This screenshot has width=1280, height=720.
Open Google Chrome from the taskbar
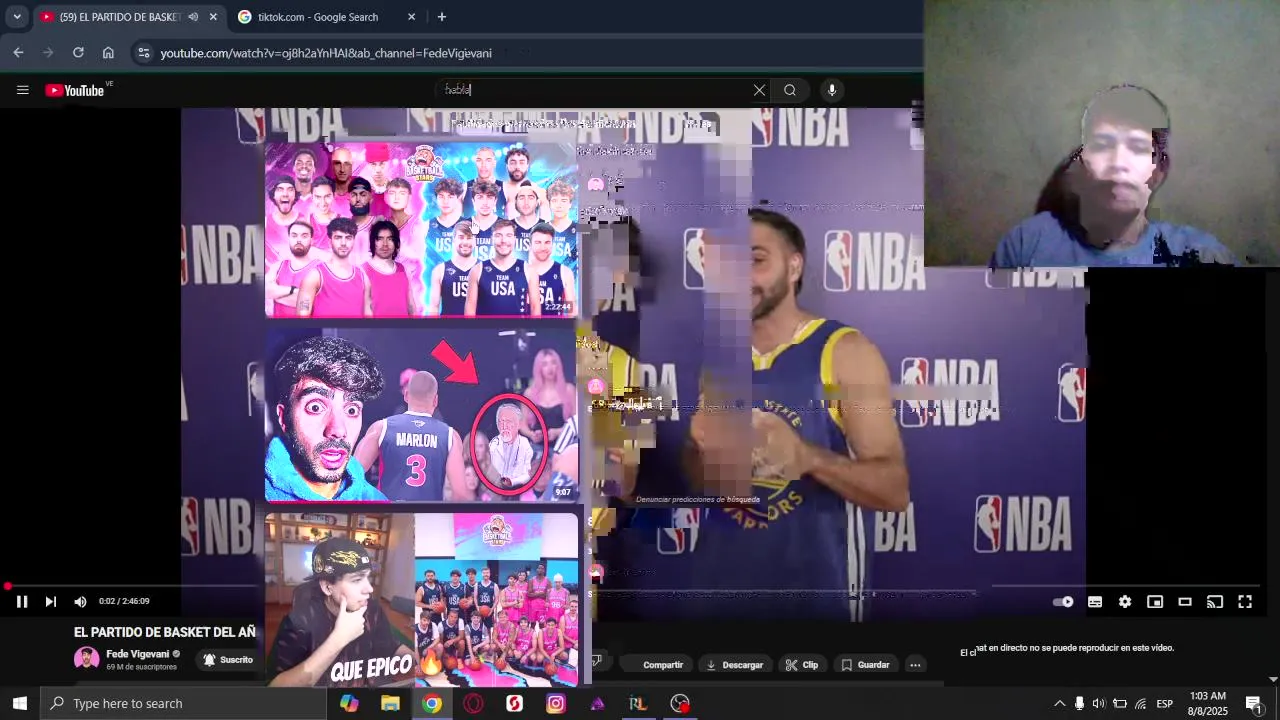pyautogui.click(x=432, y=703)
